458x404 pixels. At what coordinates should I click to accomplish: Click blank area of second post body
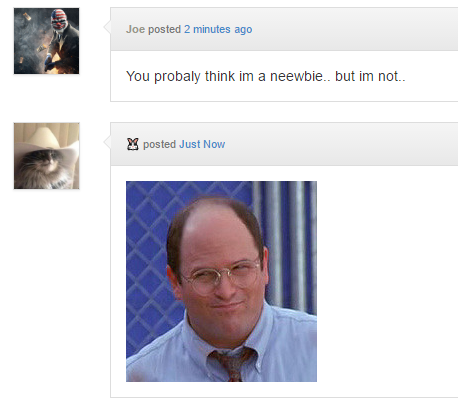pos(387,281)
